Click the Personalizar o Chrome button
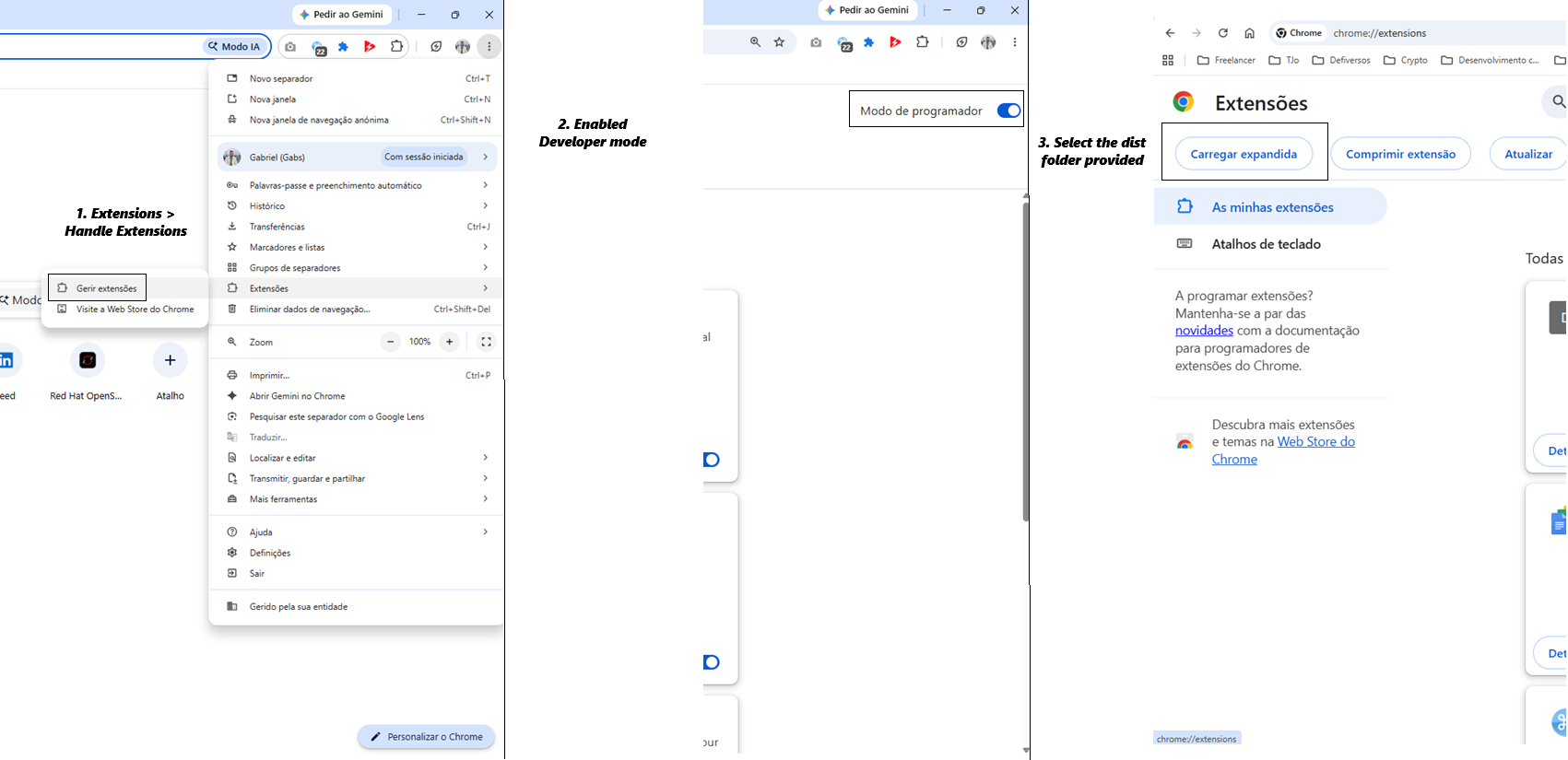The height and width of the screenshot is (760, 1568). (427, 737)
